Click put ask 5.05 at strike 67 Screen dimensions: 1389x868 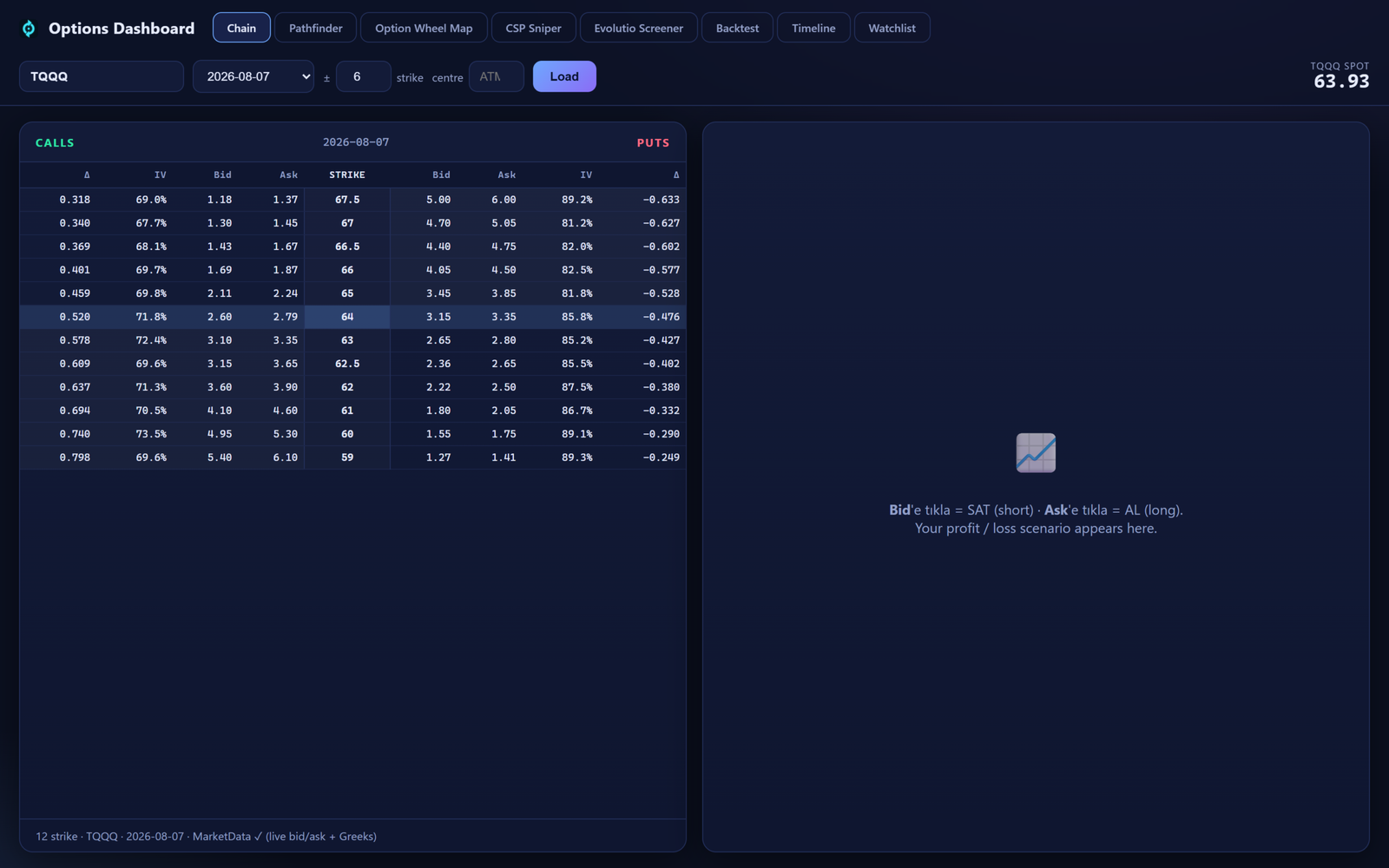point(504,223)
